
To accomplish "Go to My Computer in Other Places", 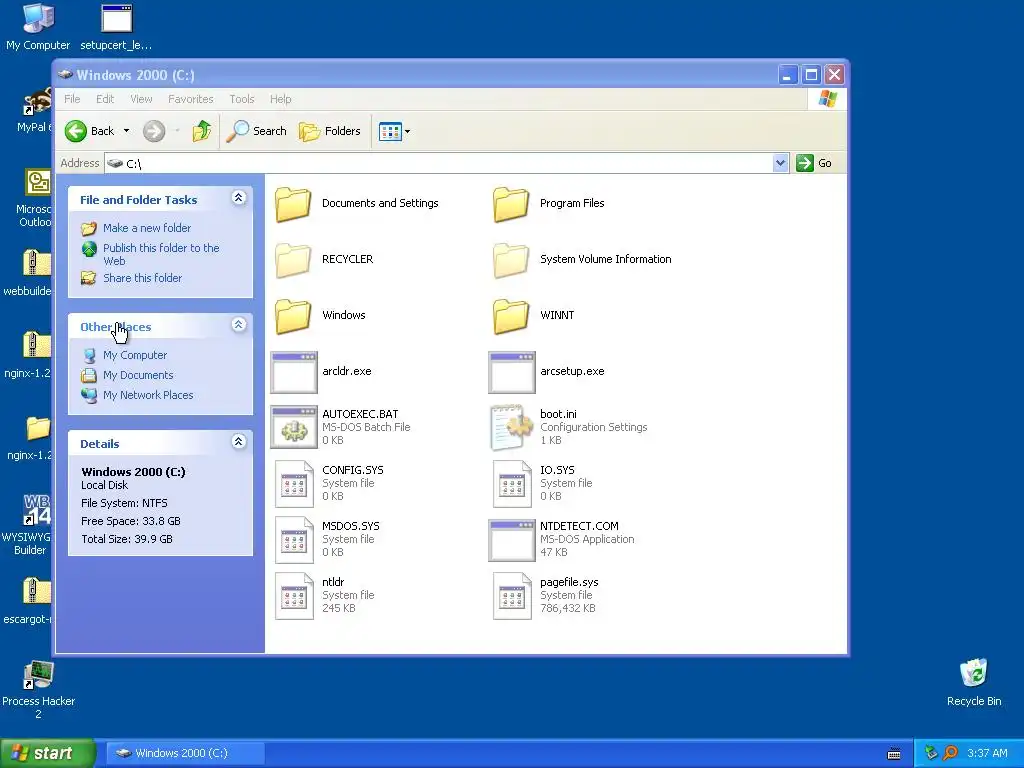I will [135, 355].
